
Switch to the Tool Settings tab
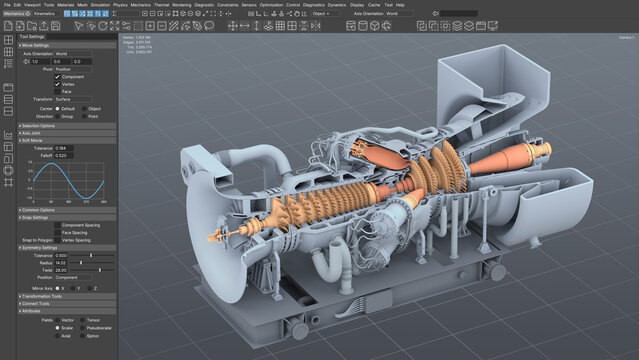point(32,37)
